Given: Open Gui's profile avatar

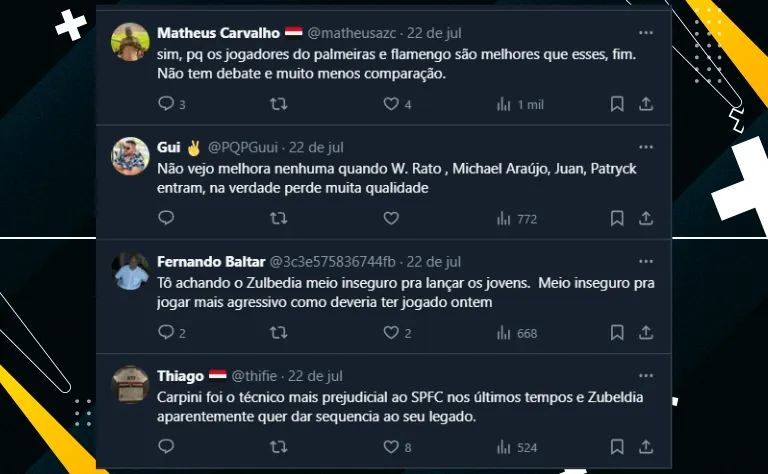Looking at the screenshot, I should click(131, 156).
